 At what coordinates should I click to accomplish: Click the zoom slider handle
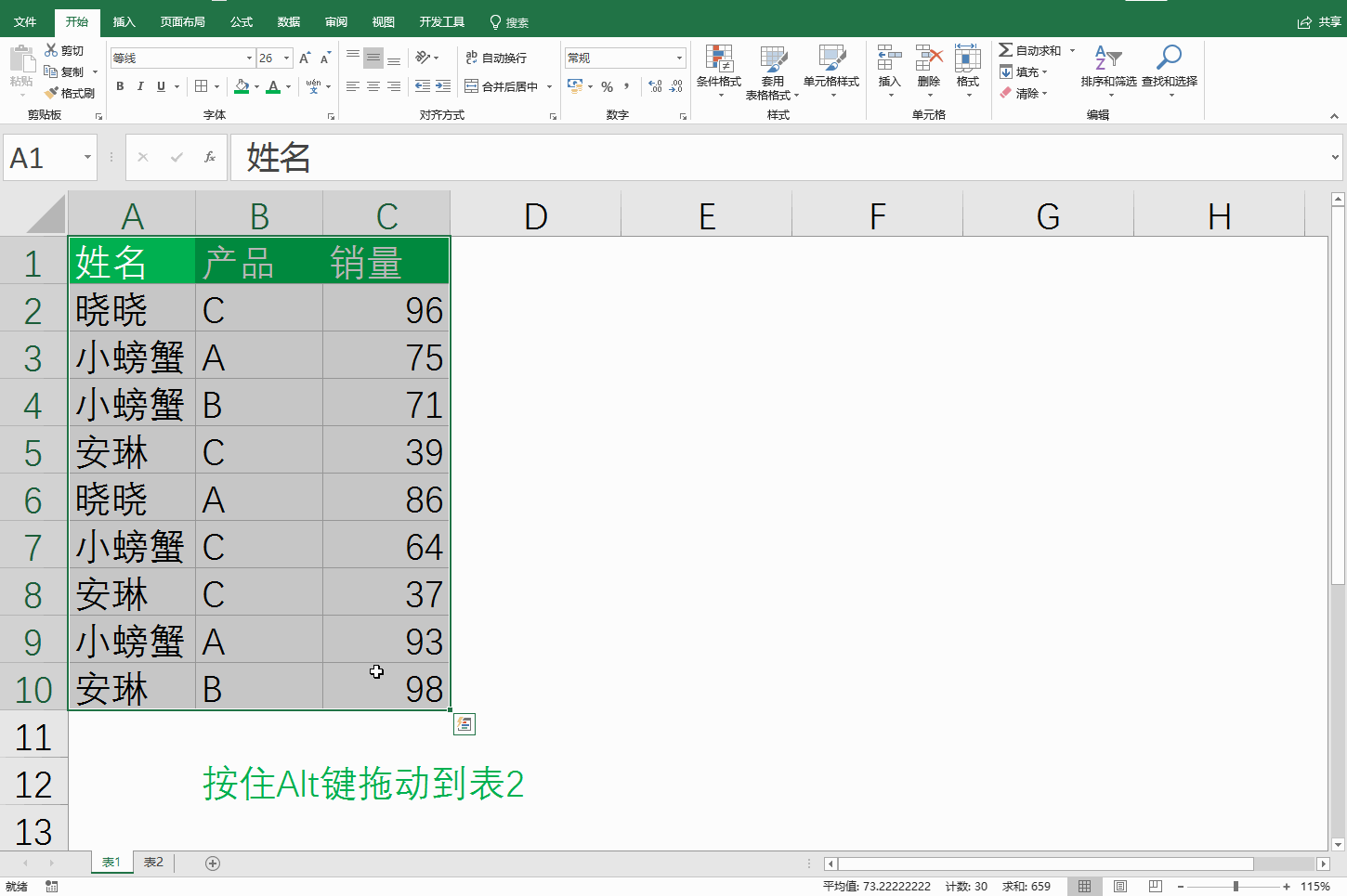pyautogui.click(x=1236, y=887)
